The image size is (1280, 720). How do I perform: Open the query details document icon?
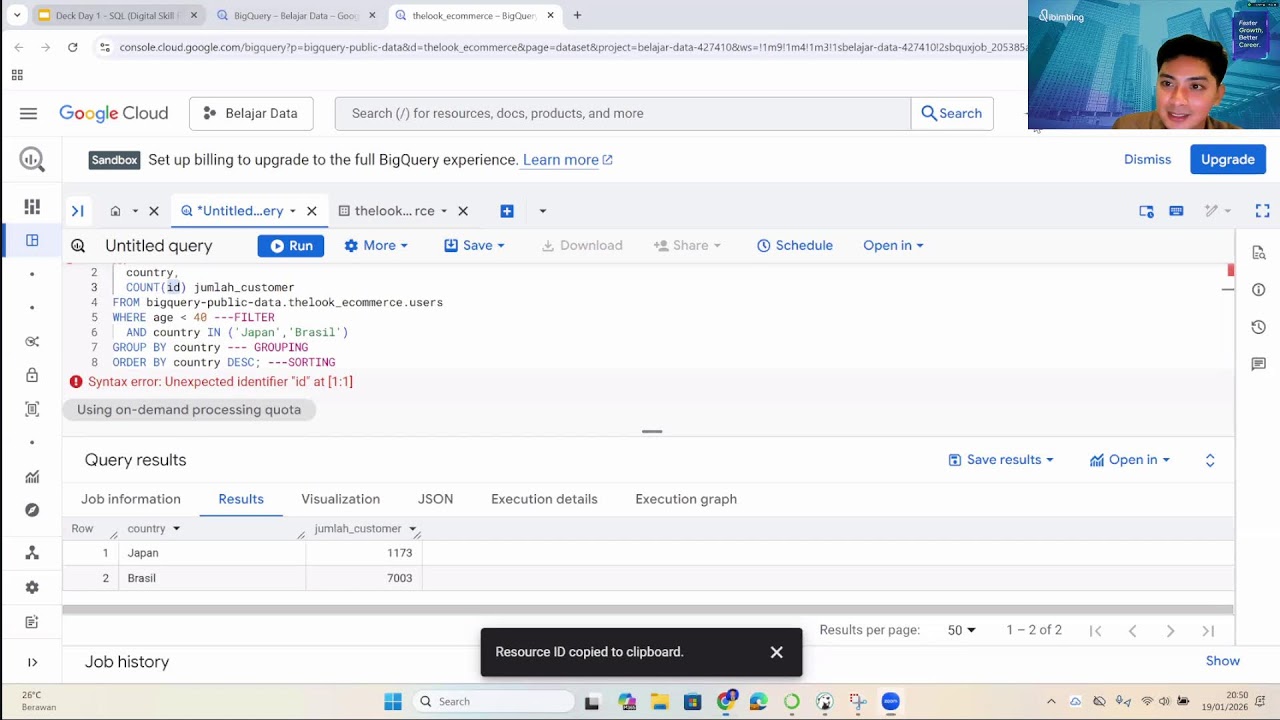pos(1258,253)
